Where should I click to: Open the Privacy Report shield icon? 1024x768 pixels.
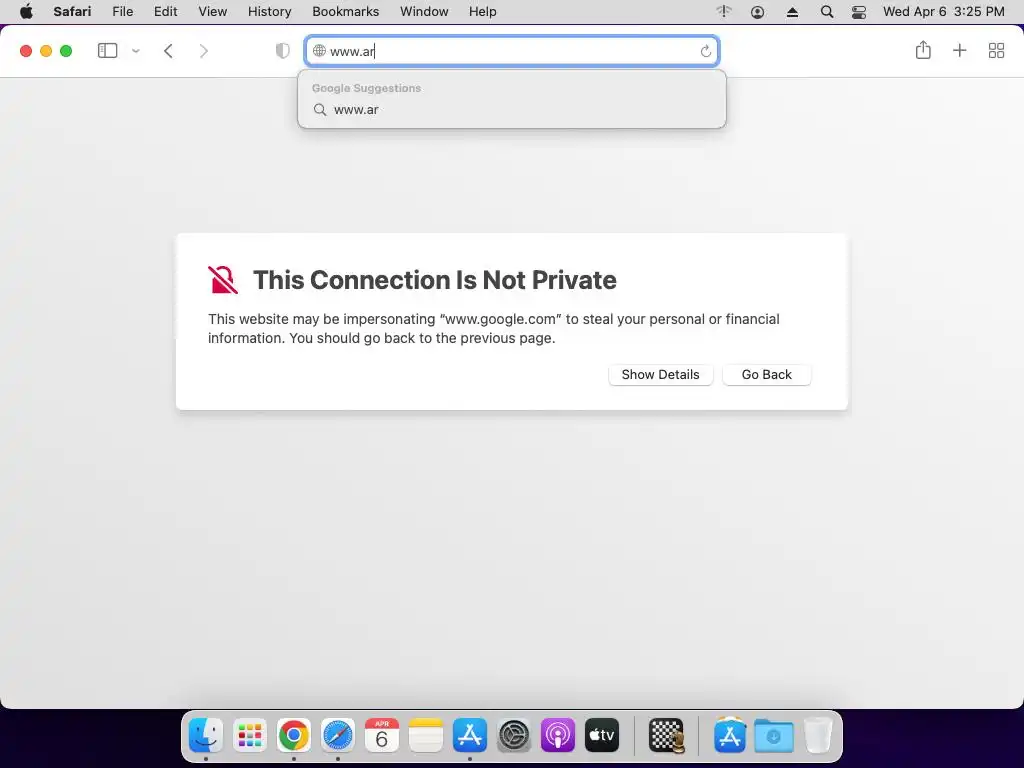[282, 51]
